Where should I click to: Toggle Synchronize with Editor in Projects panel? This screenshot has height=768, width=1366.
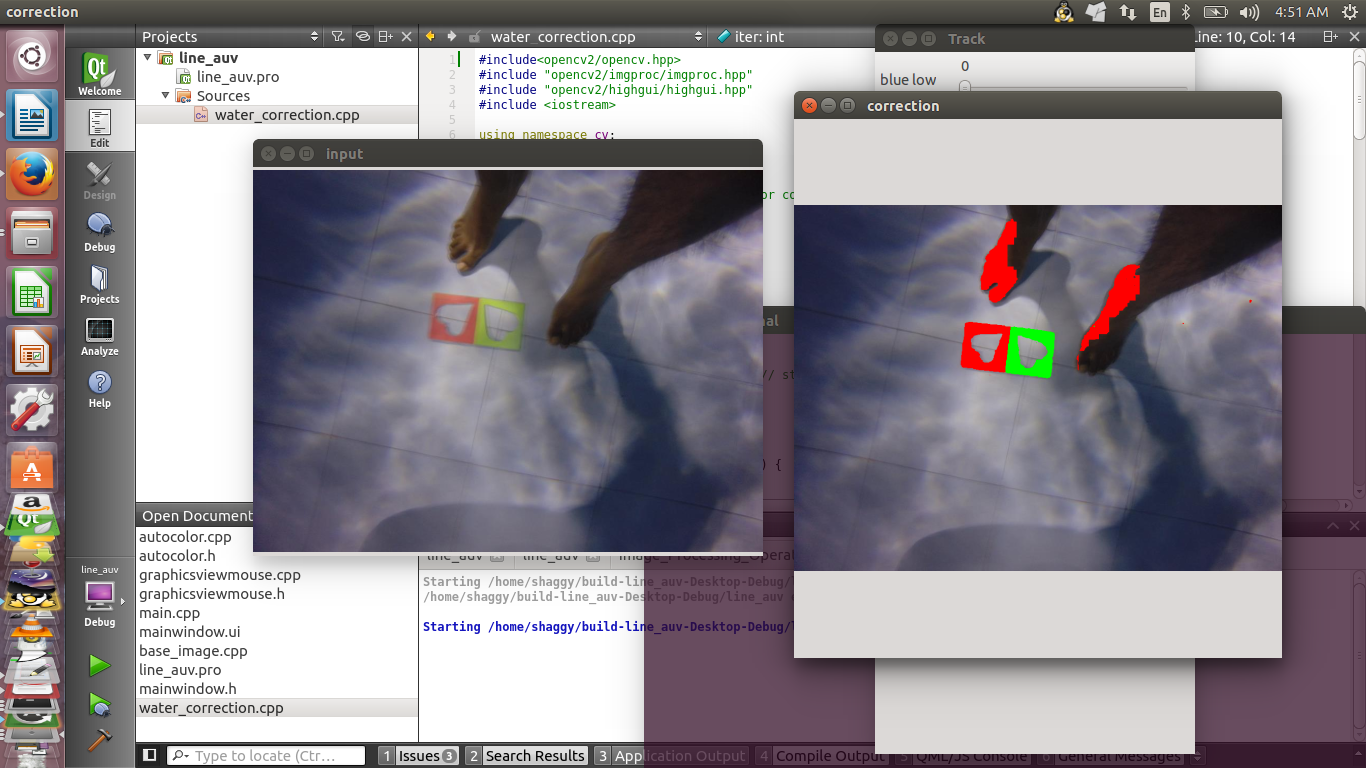click(x=363, y=36)
